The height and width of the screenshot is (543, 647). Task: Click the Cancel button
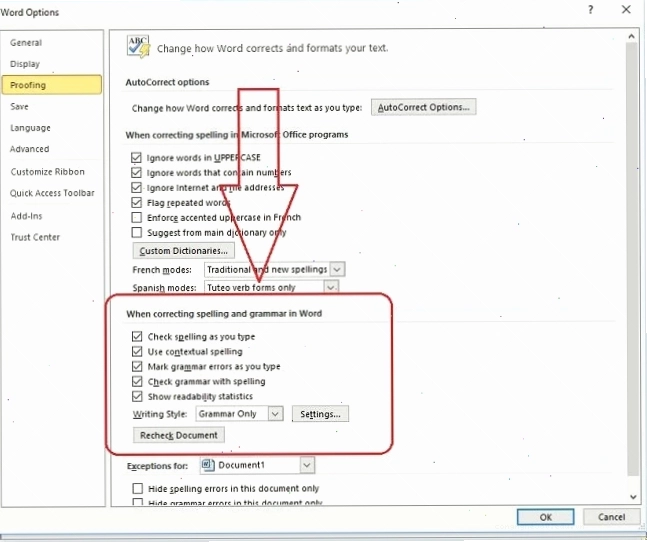612,517
